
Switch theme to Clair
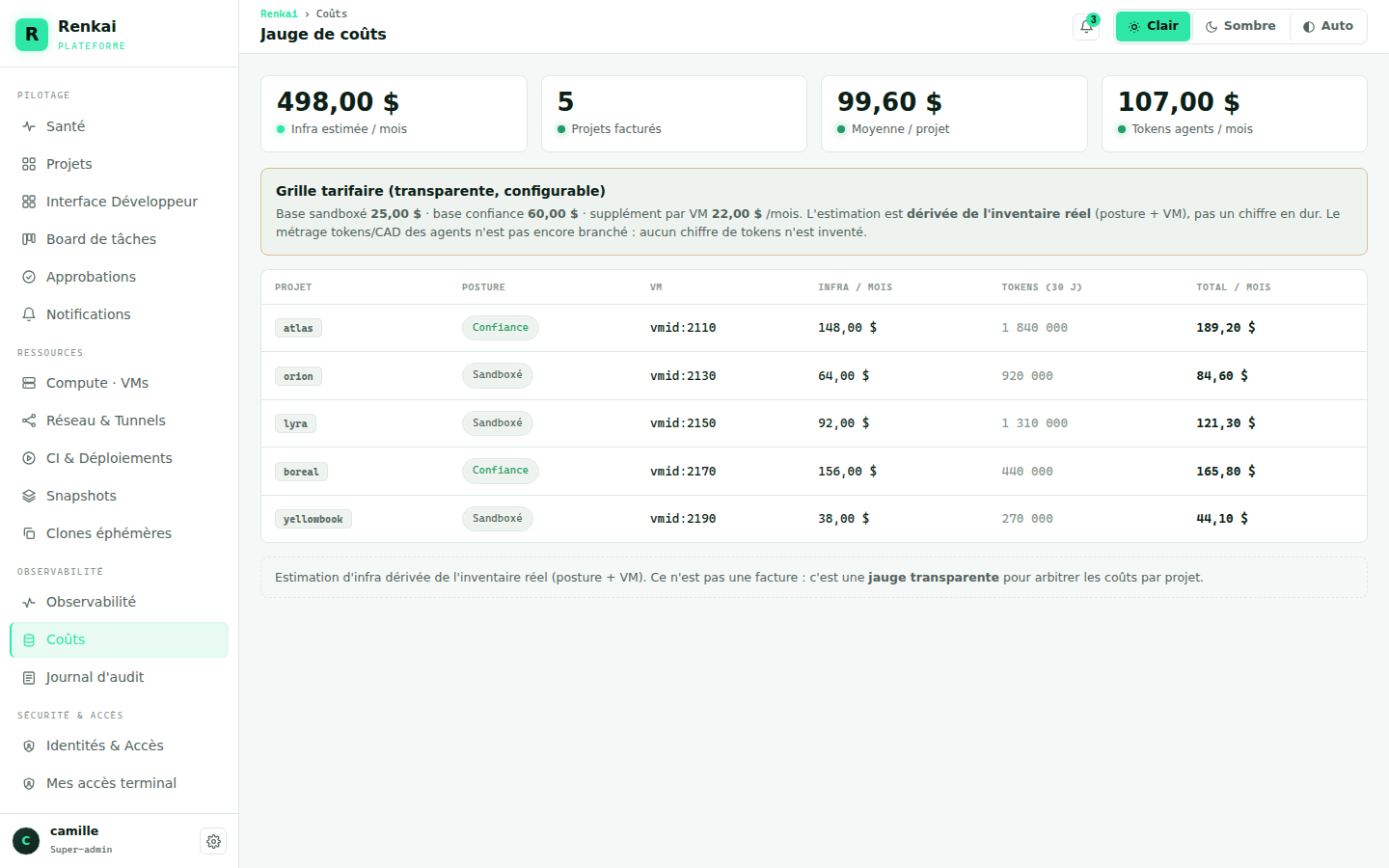click(1153, 26)
